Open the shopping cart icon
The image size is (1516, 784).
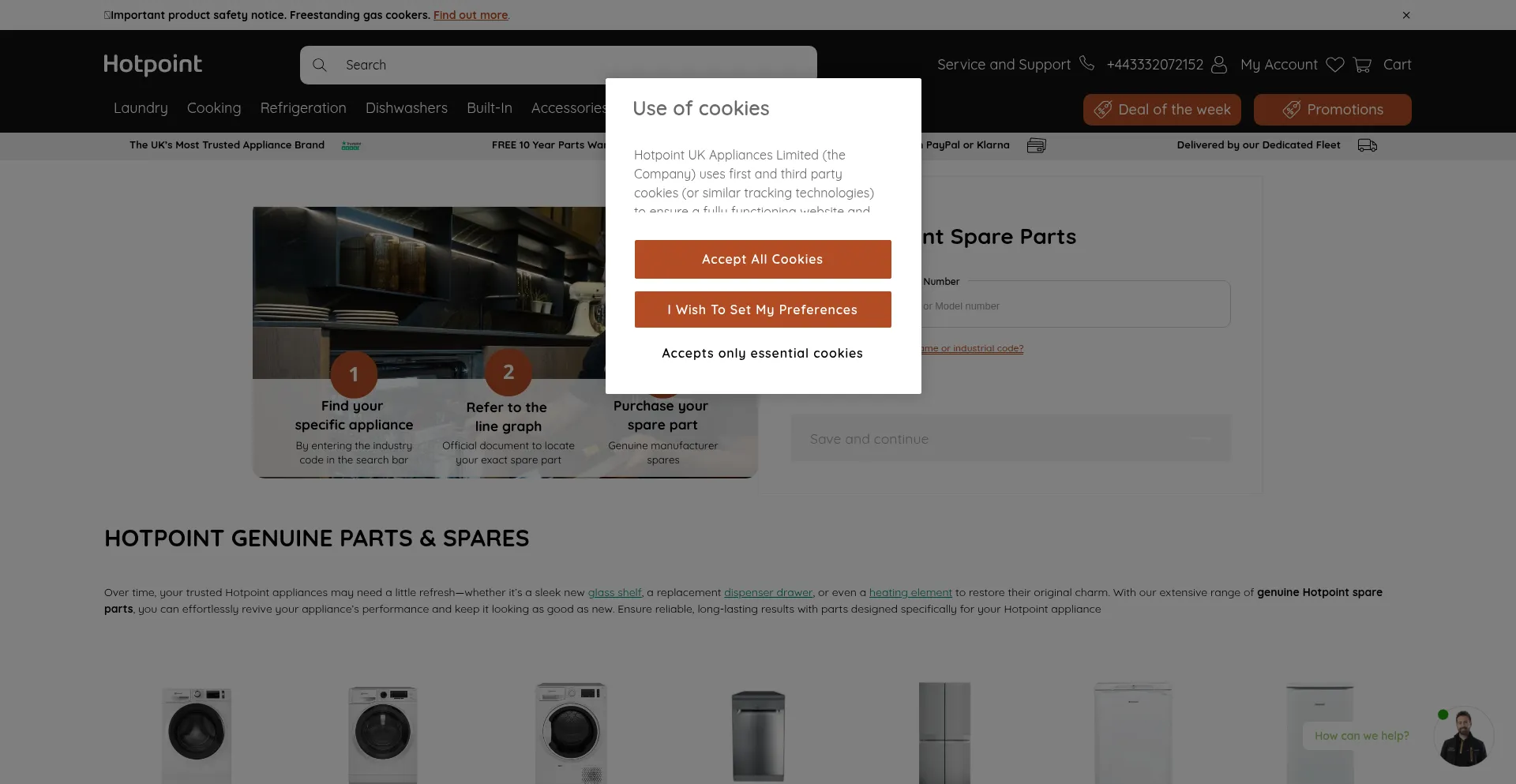tap(1362, 65)
